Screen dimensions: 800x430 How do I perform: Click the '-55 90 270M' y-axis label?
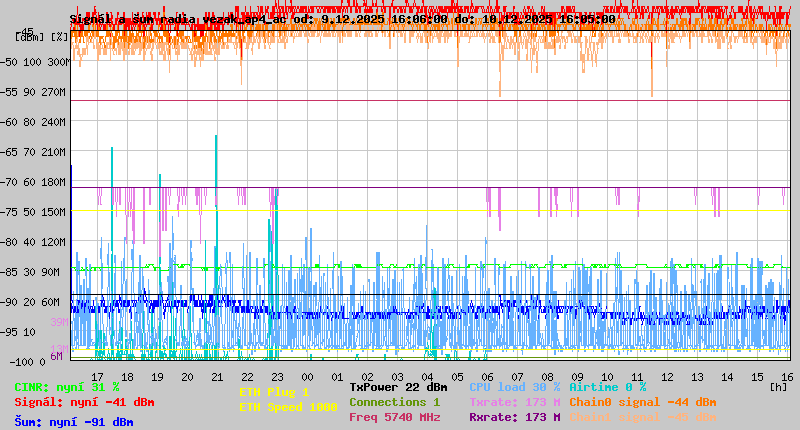coord(33,92)
